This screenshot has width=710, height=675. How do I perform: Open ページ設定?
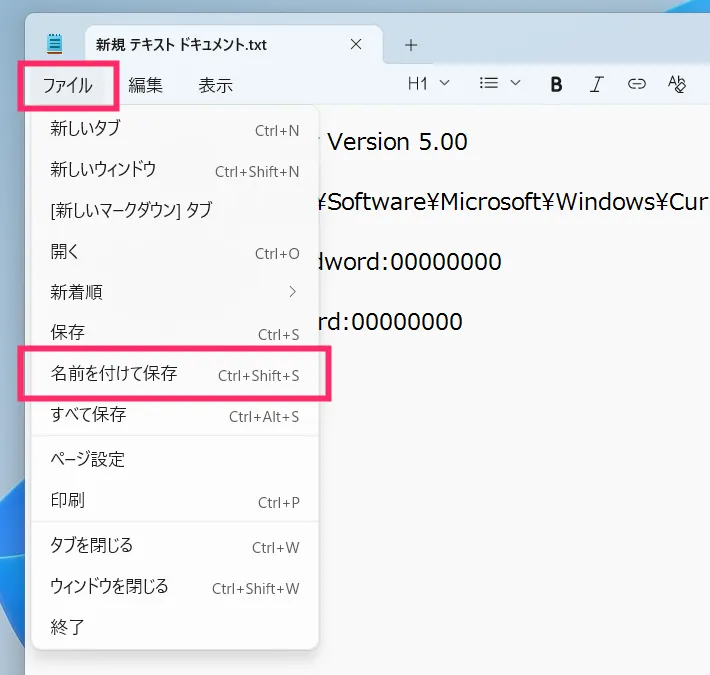coord(175,460)
